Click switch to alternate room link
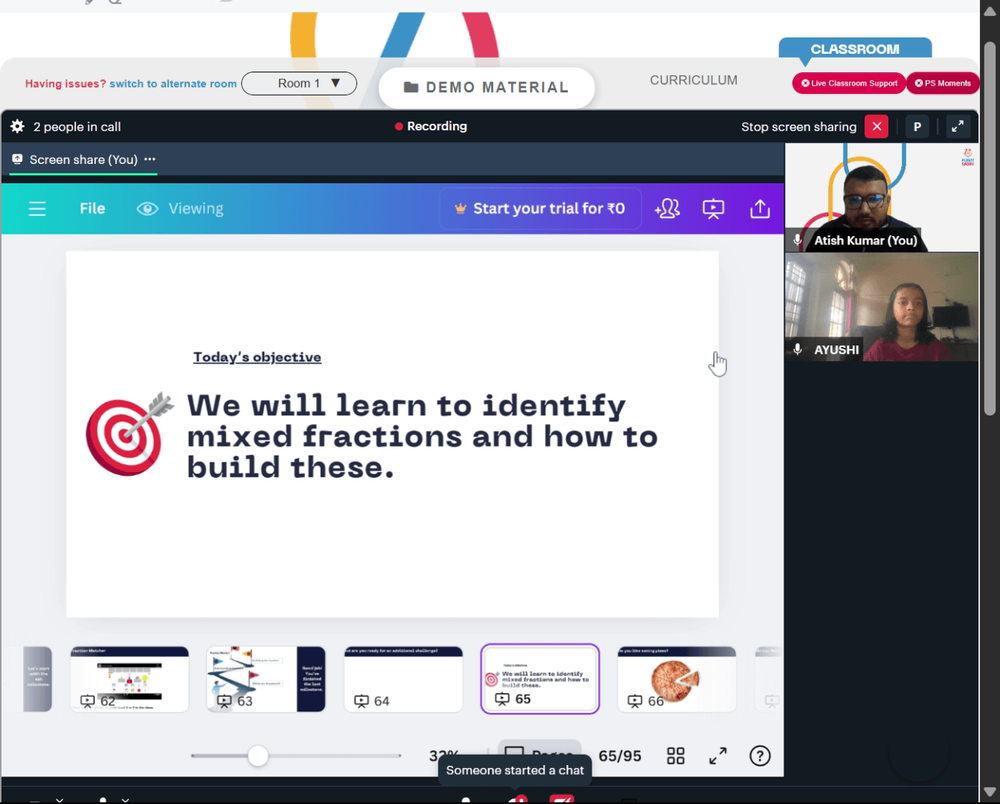The image size is (1000, 804). point(173,84)
